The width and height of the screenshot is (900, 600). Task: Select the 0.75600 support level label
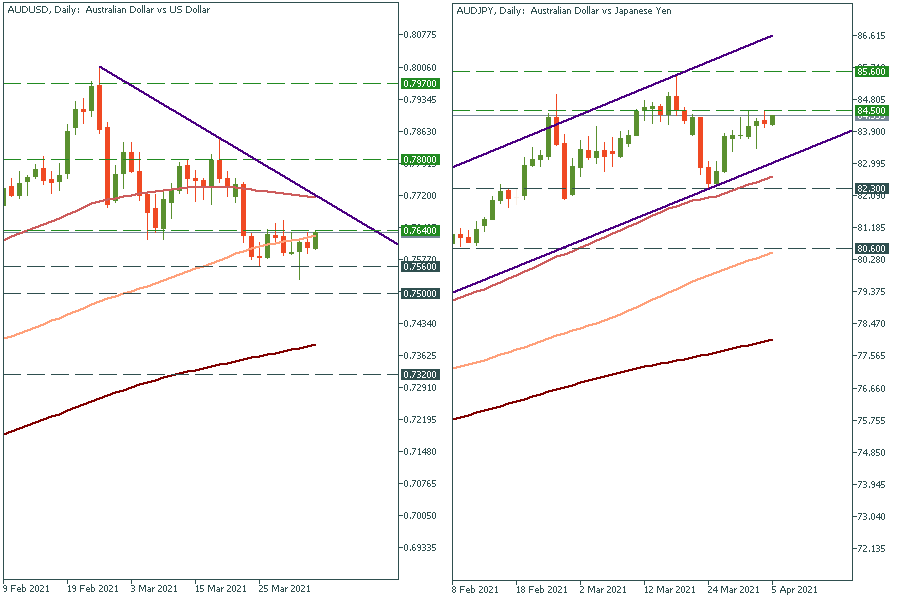point(417,266)
